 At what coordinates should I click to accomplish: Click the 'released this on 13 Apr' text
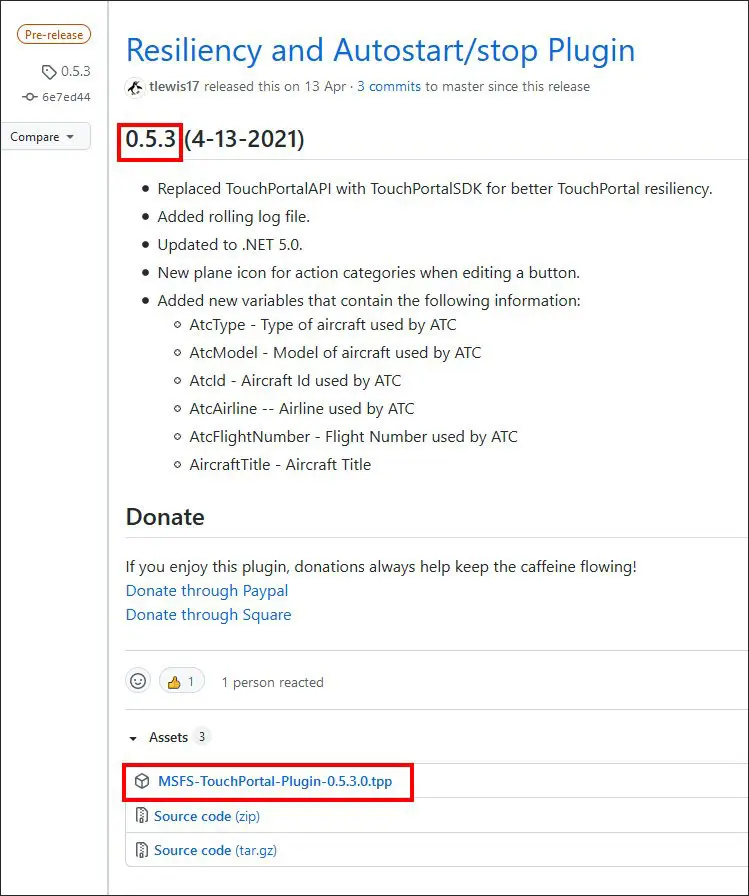coord(275,86)
